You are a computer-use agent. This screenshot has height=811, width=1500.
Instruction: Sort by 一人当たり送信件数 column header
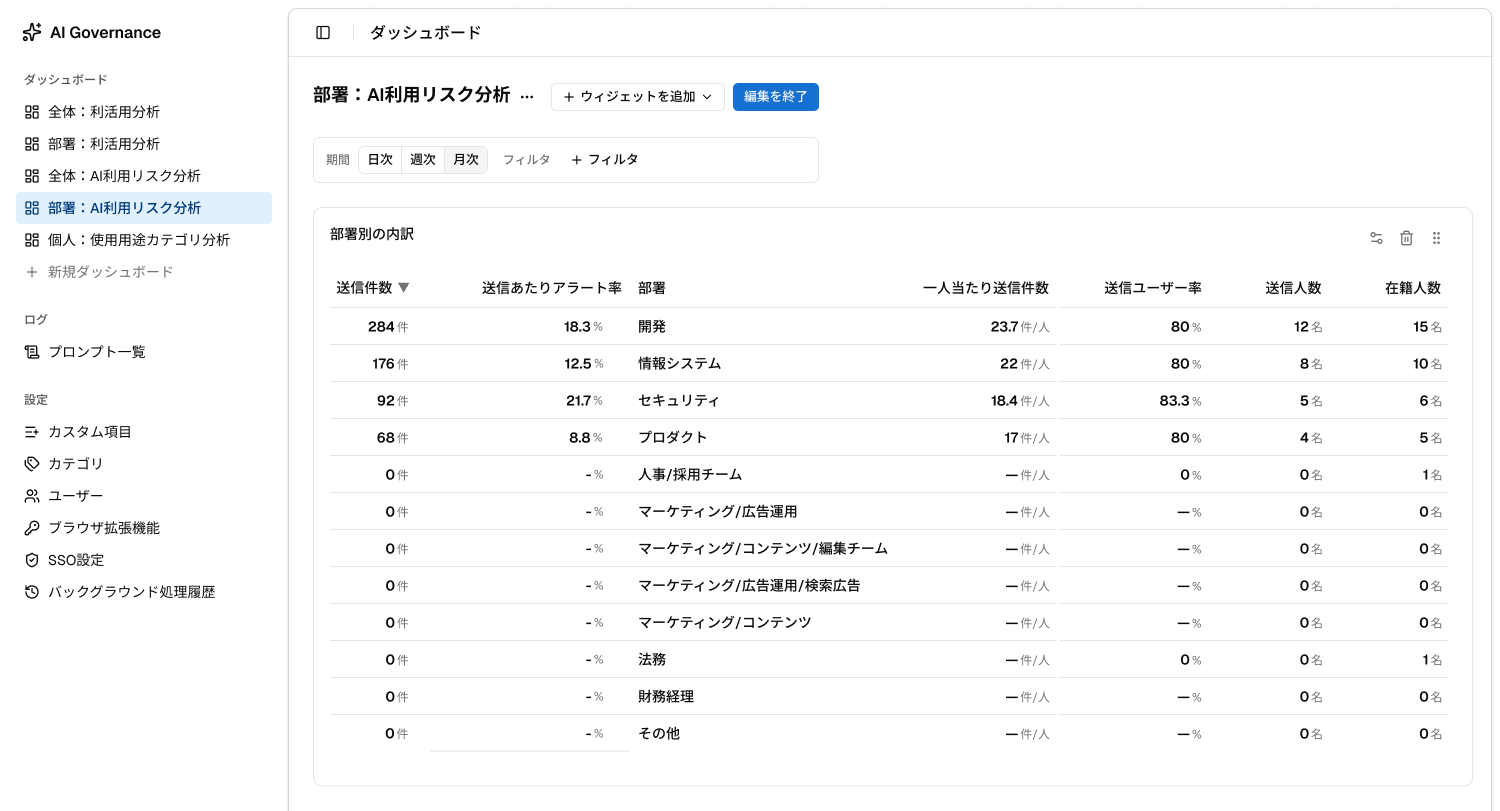tap(986, 288)
